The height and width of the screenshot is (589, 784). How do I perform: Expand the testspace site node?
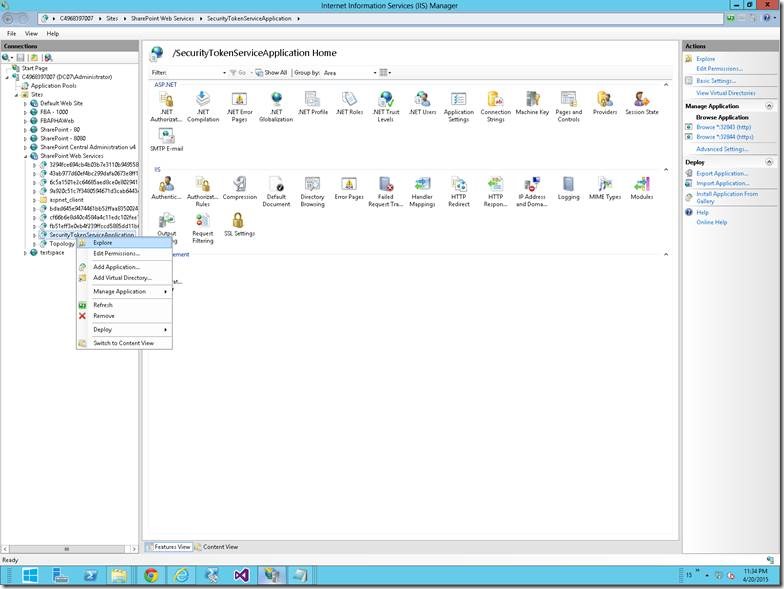[26, 253]
